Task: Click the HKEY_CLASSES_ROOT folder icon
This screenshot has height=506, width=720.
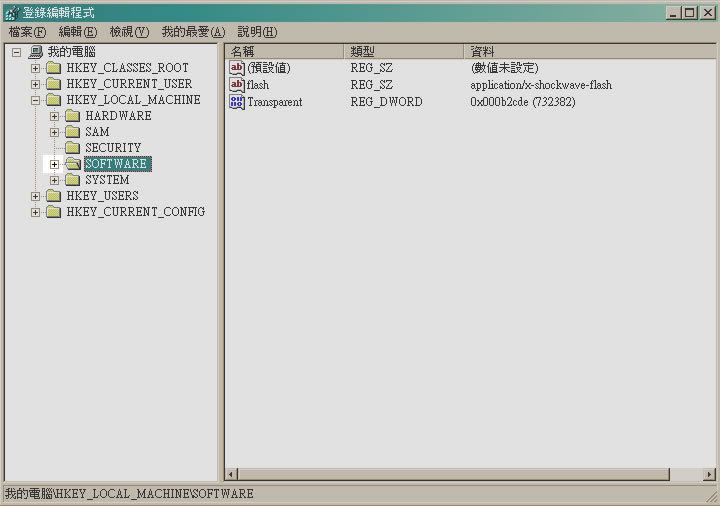Action: [x=54, y=68]
